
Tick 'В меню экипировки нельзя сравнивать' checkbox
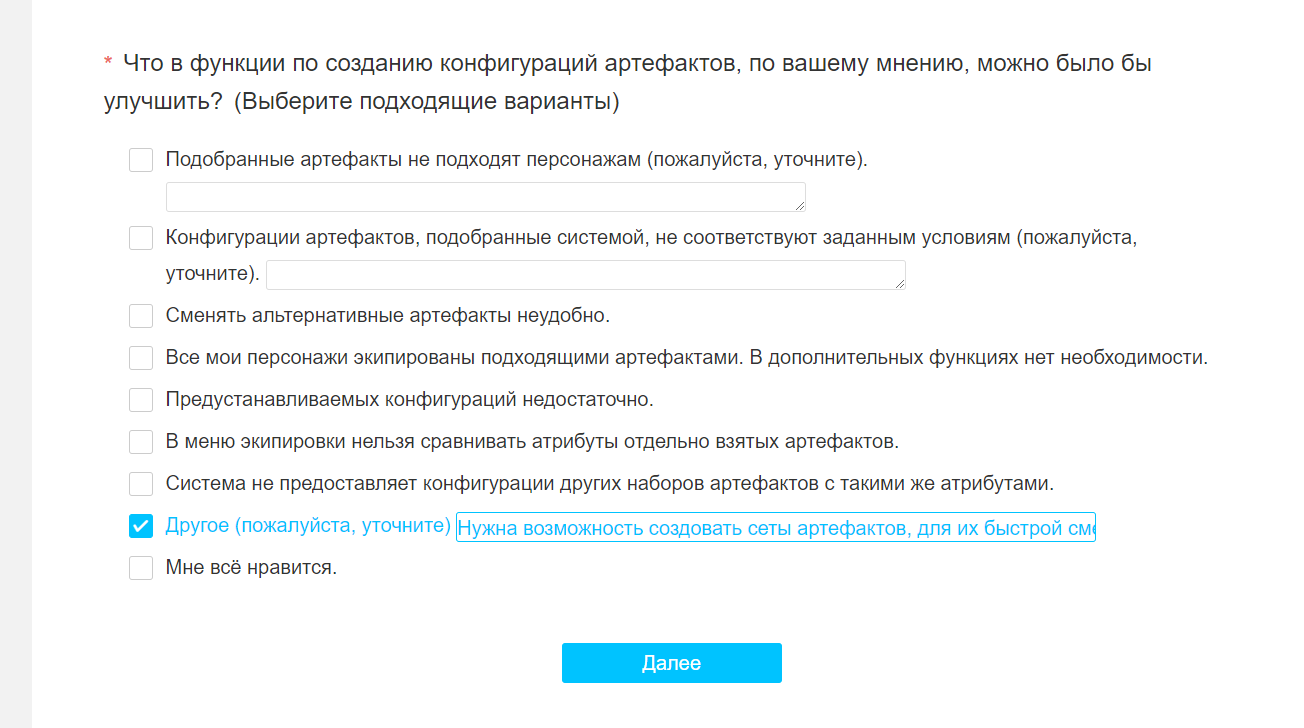(x=141, y=442)
